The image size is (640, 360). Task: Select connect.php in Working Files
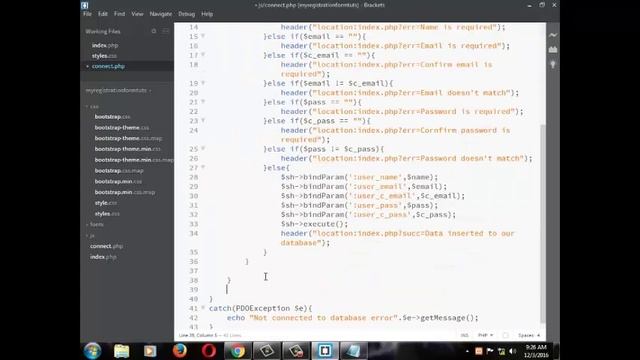tap(108, 66)
